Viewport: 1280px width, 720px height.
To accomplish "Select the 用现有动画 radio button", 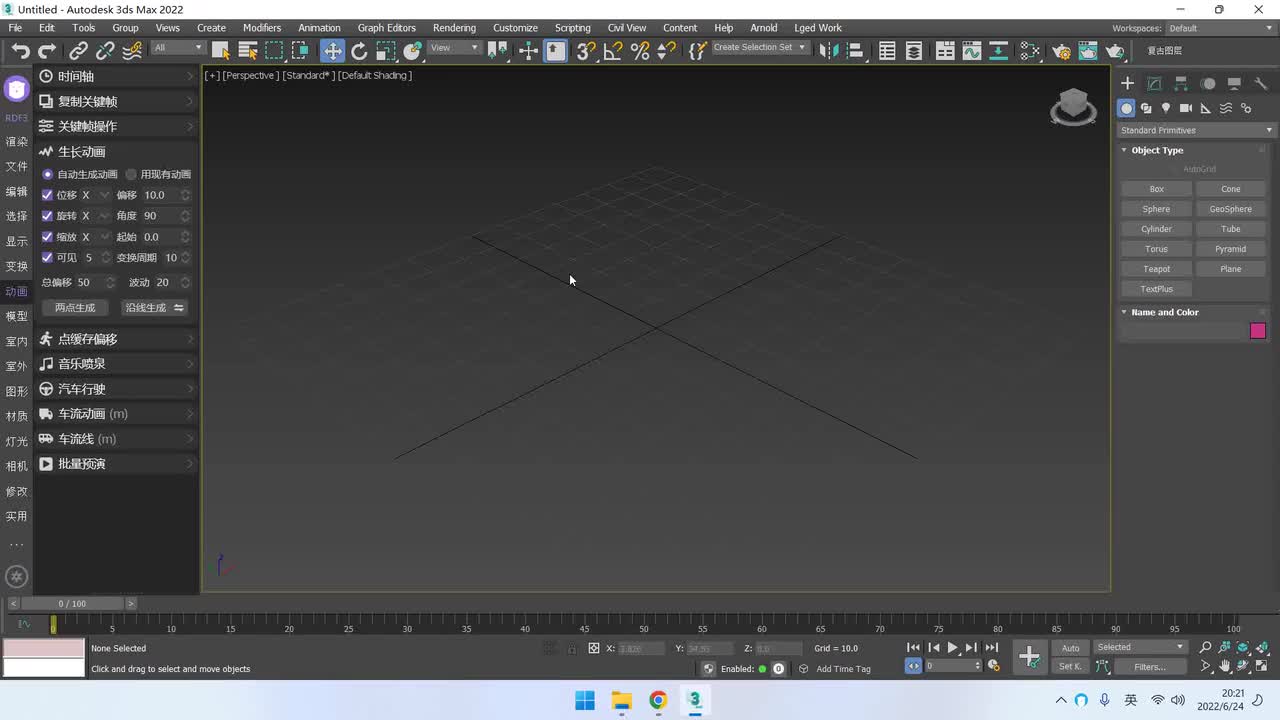I will [131, 174].
